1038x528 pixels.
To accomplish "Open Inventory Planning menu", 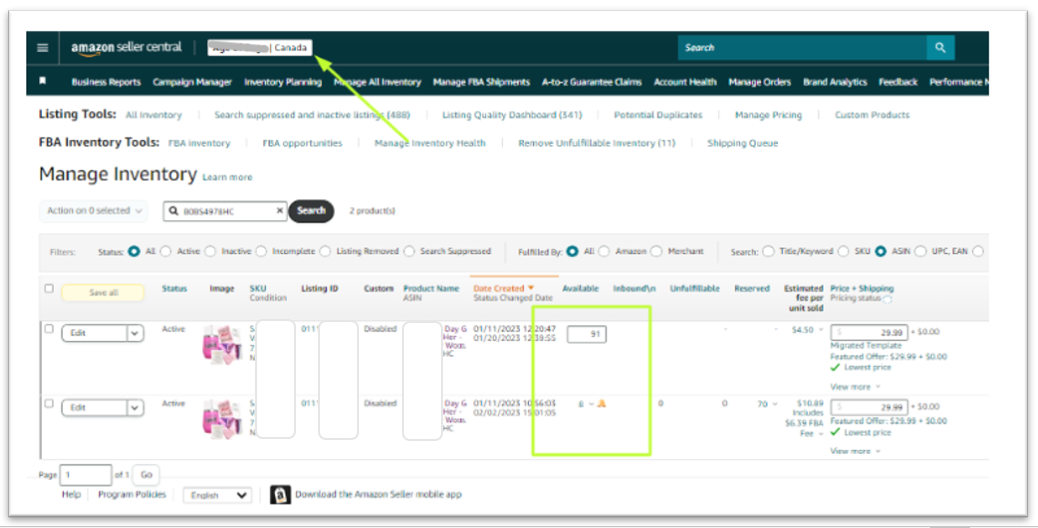I will coord(283,82).
